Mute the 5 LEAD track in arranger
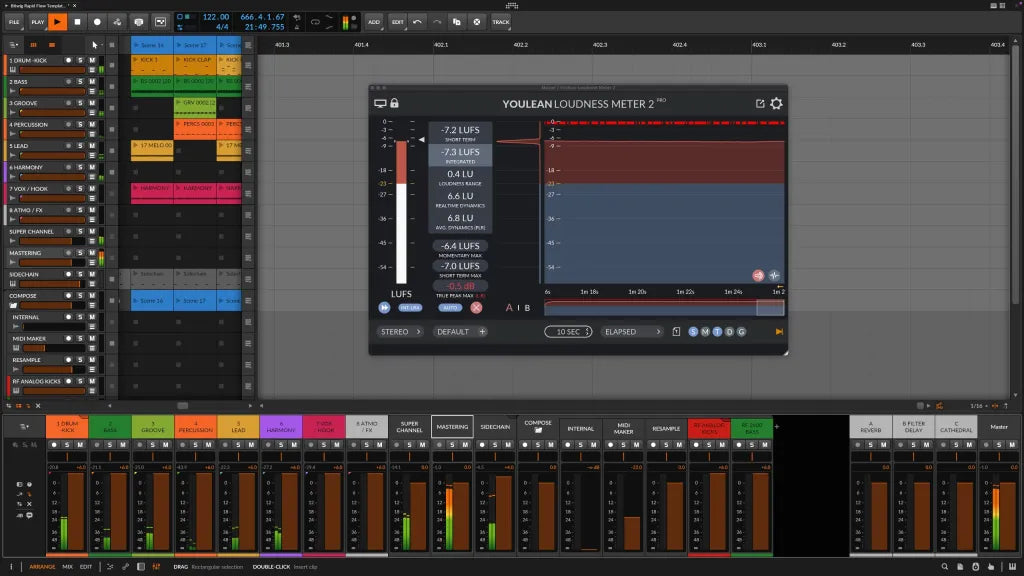1024x576 pixels. [92, 146]
